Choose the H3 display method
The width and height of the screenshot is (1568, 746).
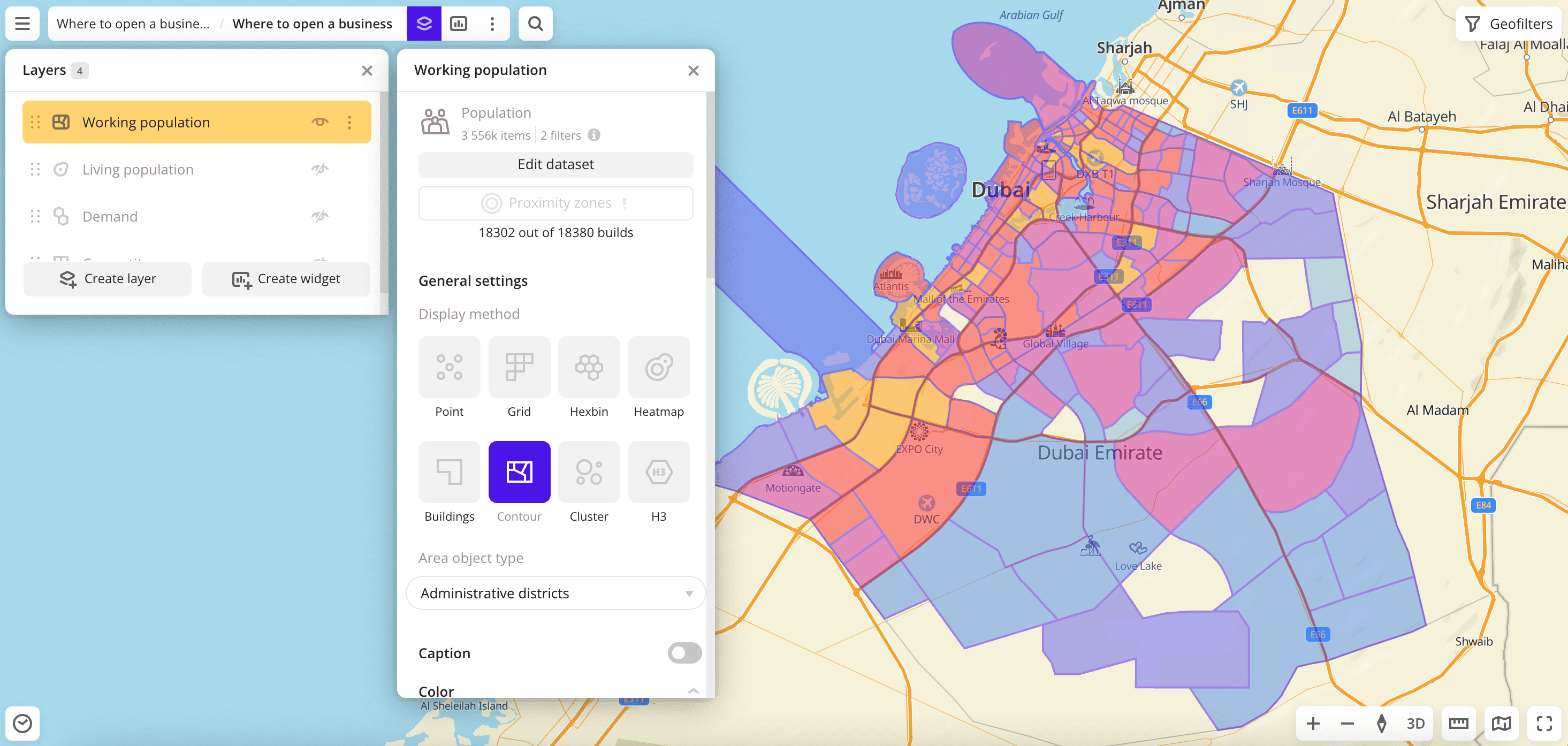pyautogui.click(x=658, y=472)
